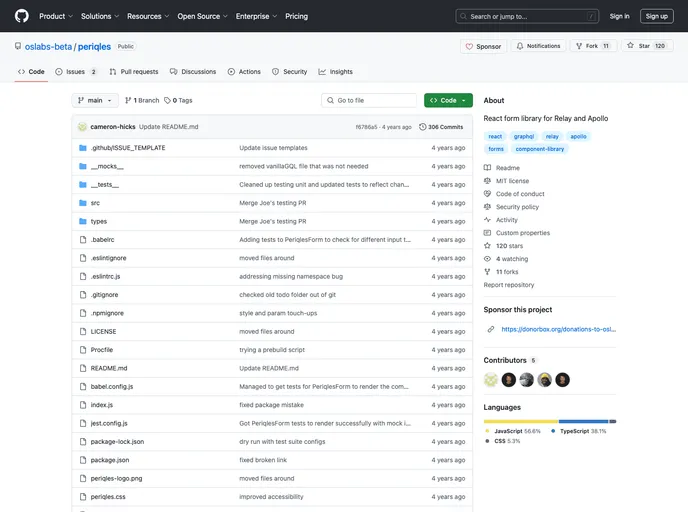The image size is (688, 512).
Task: Click the branch icon beside 1 Branch
Action: (128, 100)
